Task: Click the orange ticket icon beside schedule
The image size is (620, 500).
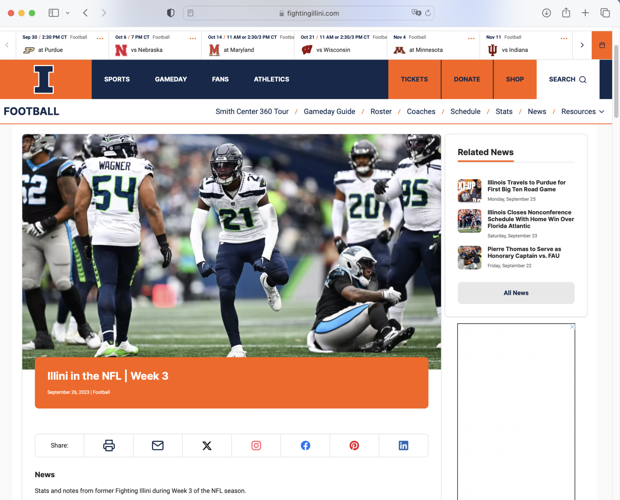Action: pyautogui.click(x=602, y=45)
